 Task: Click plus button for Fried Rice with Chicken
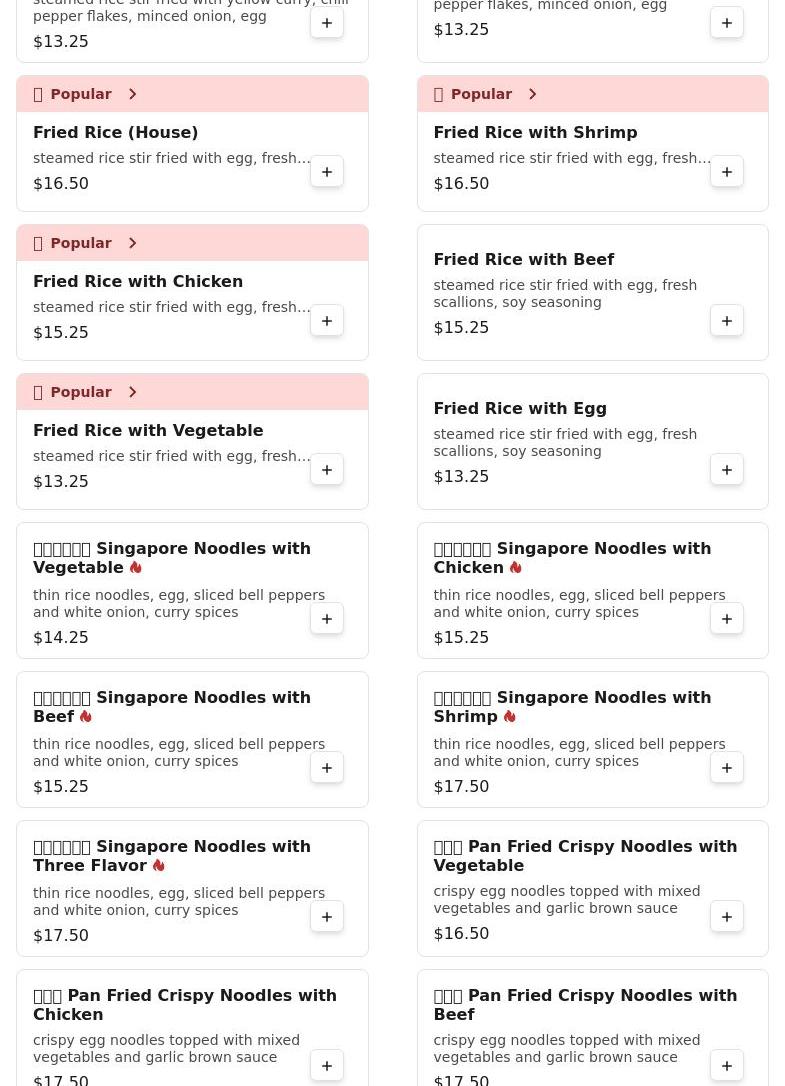tap(327, 321)
